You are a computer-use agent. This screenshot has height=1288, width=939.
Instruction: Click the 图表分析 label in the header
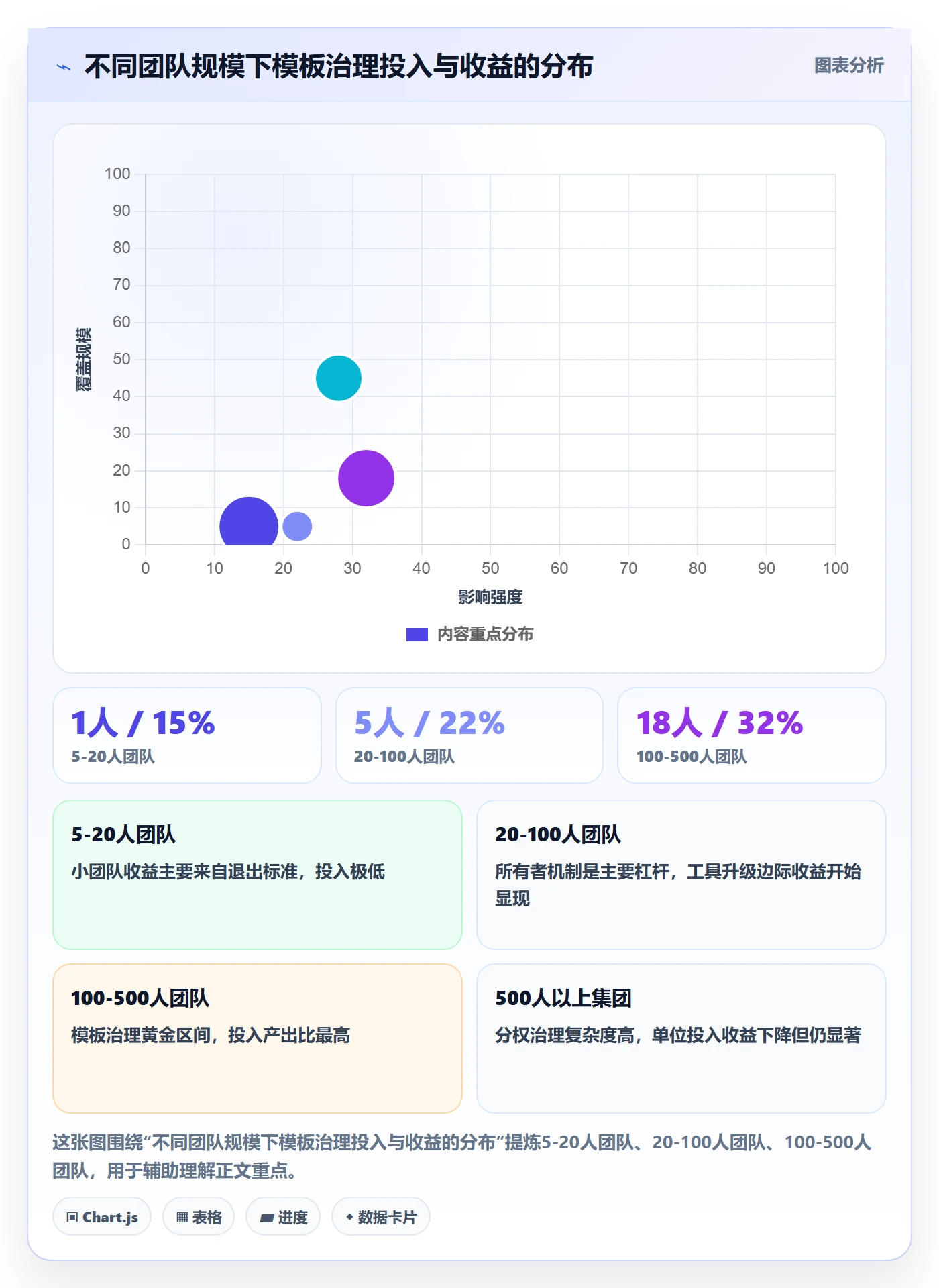[848, 66]
